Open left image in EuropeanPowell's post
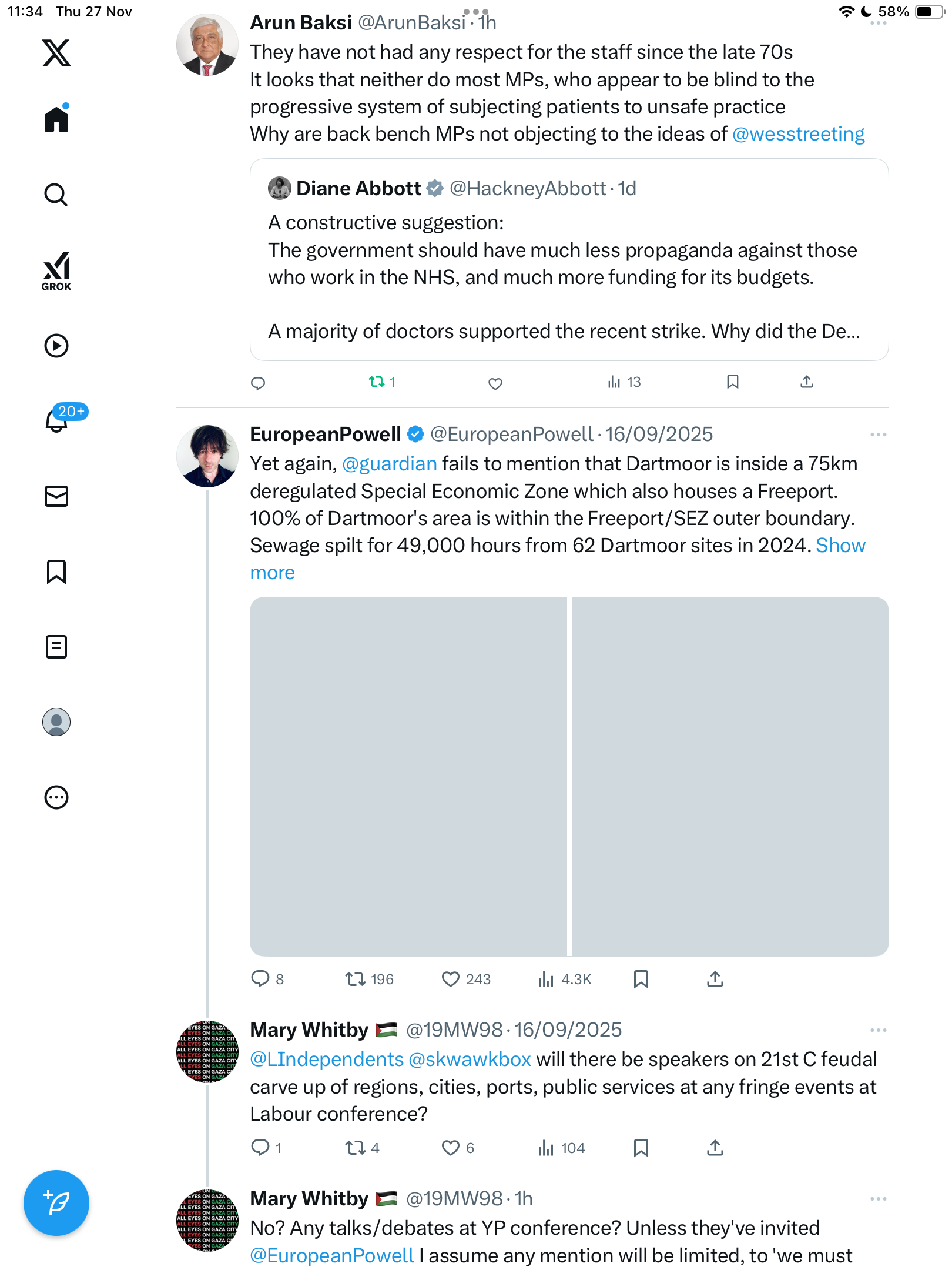The height and width of the screenshot is (1270, 952). tap(408, 776)
